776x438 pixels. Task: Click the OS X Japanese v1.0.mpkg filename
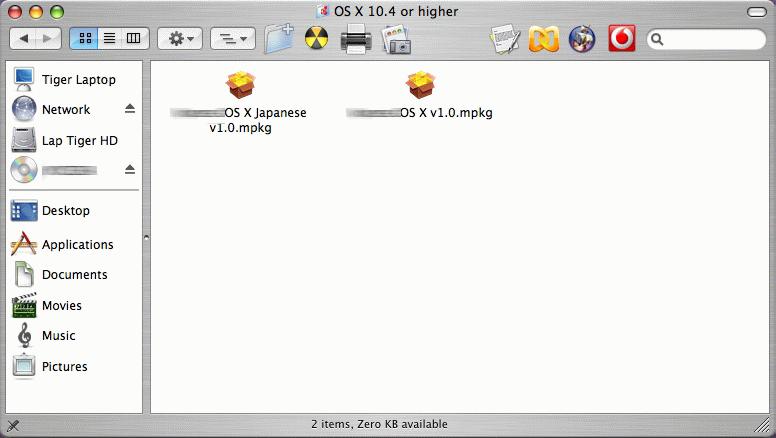[x=239, y=120]
